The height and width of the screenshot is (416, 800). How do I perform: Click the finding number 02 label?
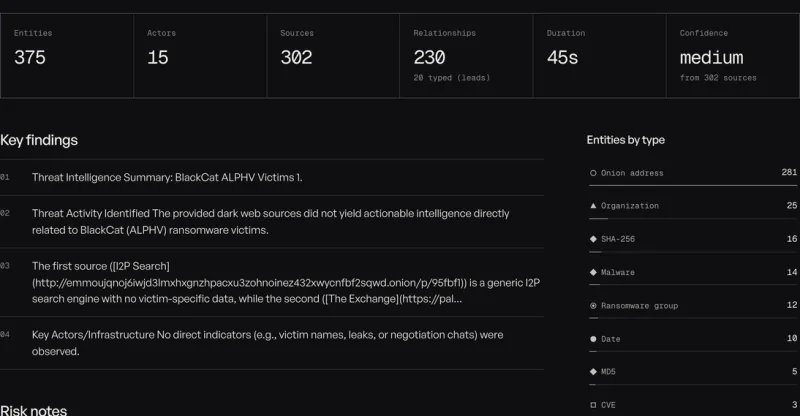[5, 213]
